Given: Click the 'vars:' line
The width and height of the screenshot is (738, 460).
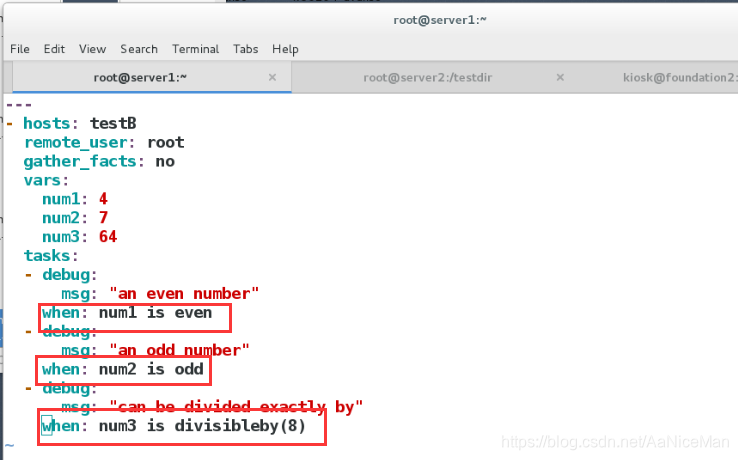Looking at the screenshot, I should pos(46,180).
